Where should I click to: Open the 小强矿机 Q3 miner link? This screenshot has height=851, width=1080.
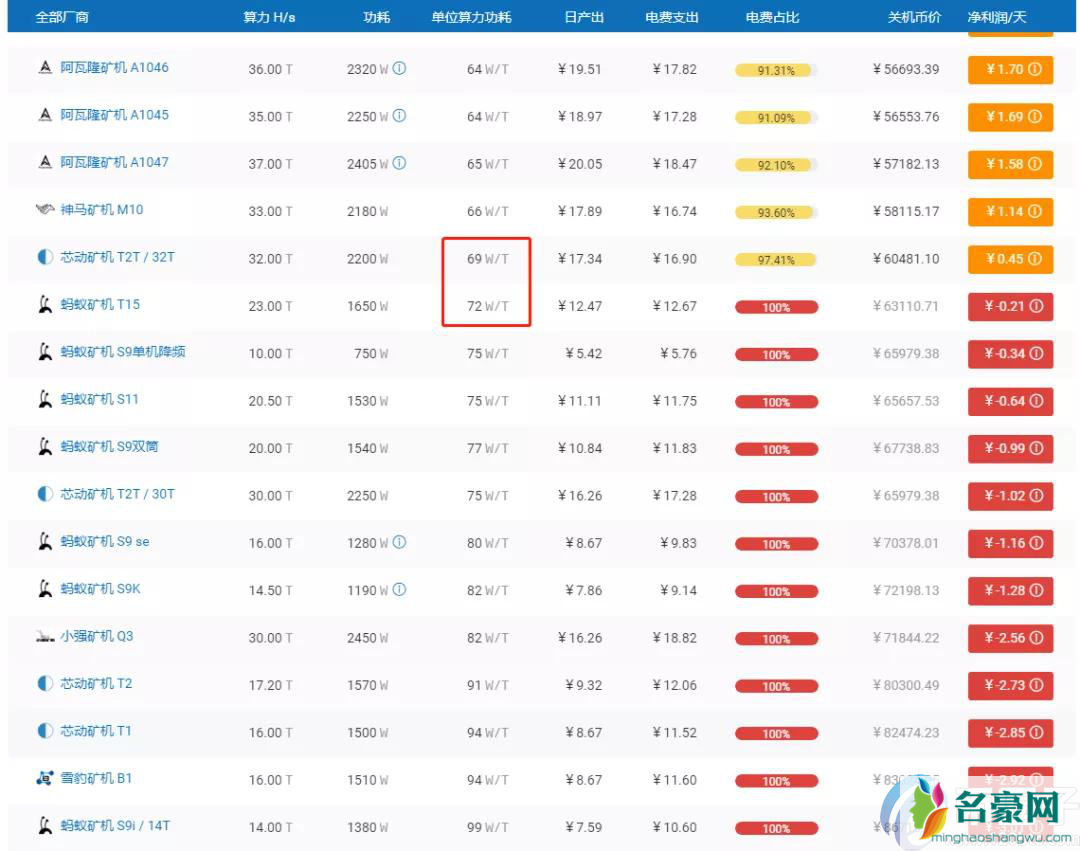click(96, 636)
